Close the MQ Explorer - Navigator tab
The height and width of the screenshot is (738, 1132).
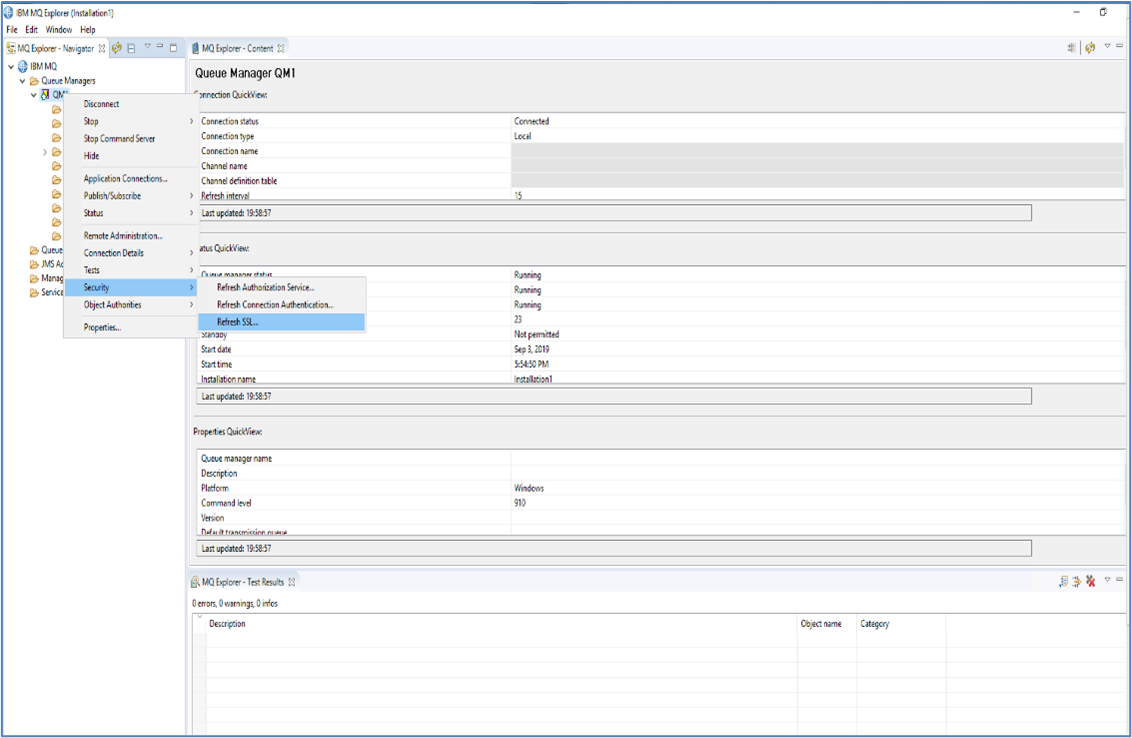click(x=102, y=48)
